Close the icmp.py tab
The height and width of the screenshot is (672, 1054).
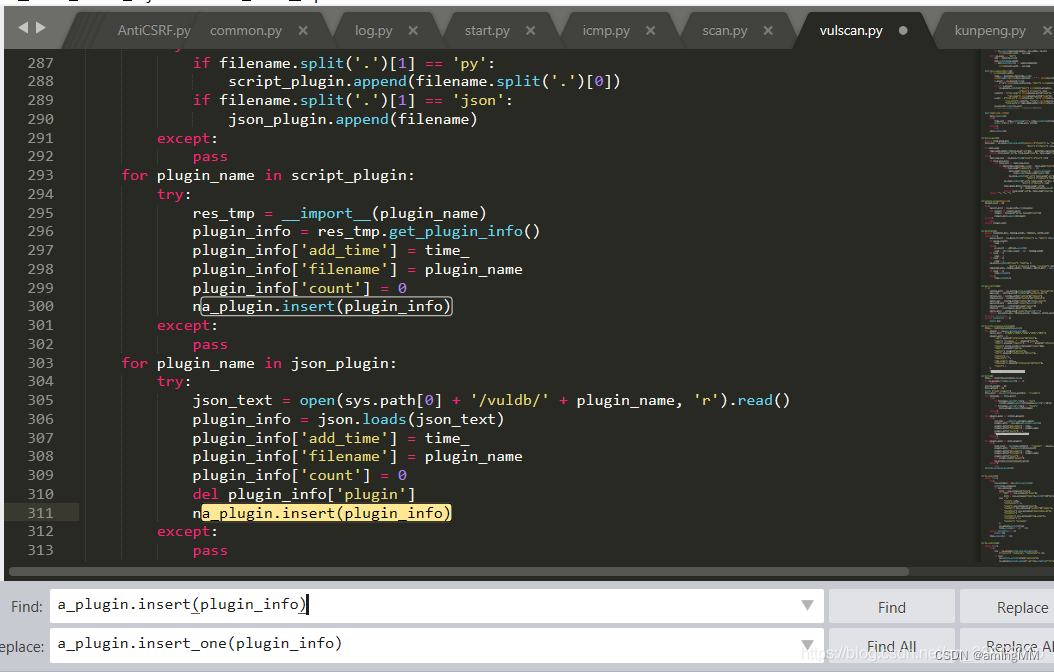[x=650, y=31]
